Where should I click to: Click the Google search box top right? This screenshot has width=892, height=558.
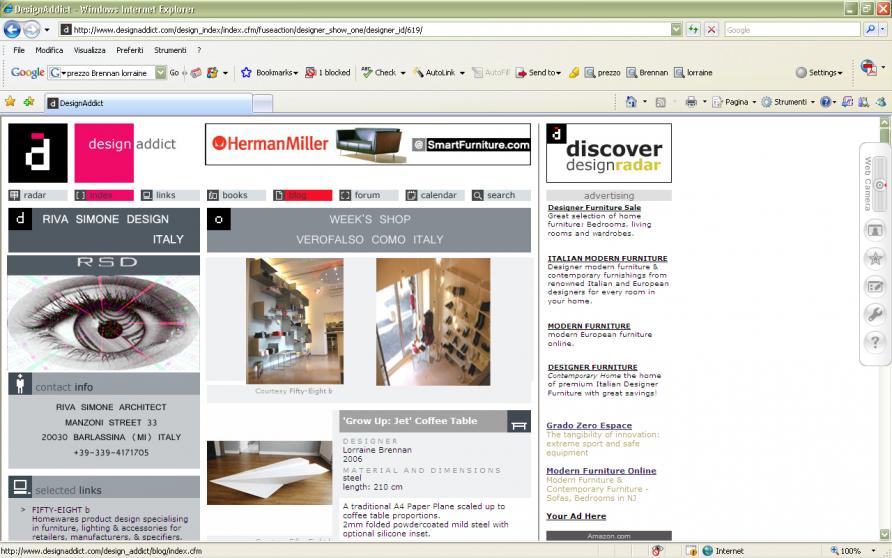click(792, 30)
